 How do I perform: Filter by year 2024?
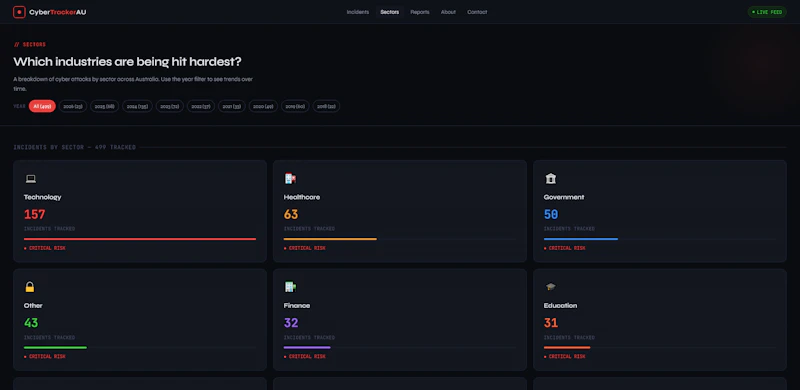[x=137, y=106]
